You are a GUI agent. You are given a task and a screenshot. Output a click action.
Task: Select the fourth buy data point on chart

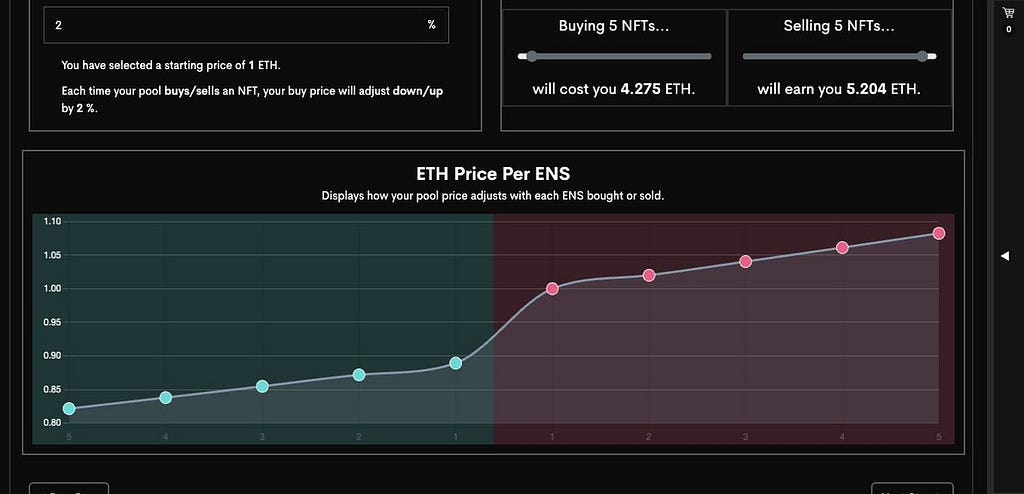click(165, 397)
